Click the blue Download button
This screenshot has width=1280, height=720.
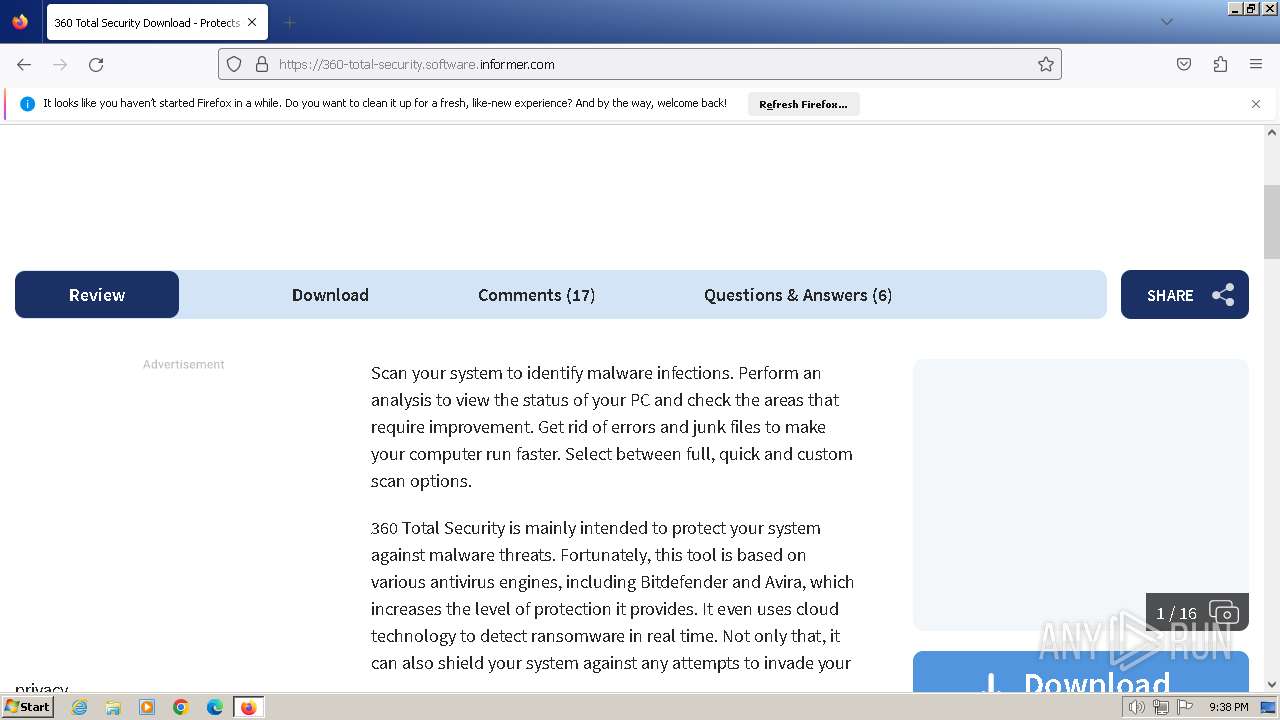click(x=1080, y=672)
